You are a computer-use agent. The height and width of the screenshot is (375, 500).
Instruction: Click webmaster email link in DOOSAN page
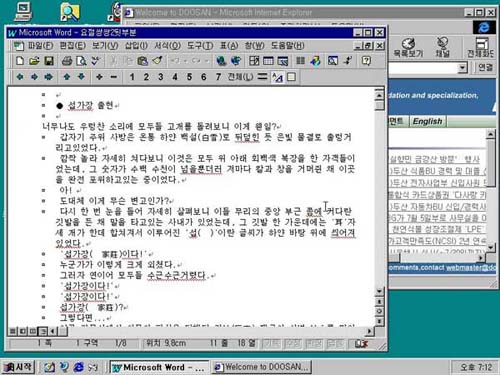[x=471, y=268]
